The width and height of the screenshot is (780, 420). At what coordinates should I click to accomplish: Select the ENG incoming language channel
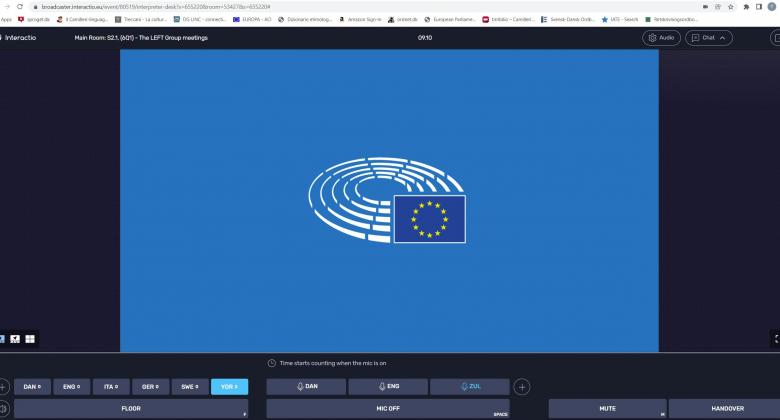[x=72, y=387]
